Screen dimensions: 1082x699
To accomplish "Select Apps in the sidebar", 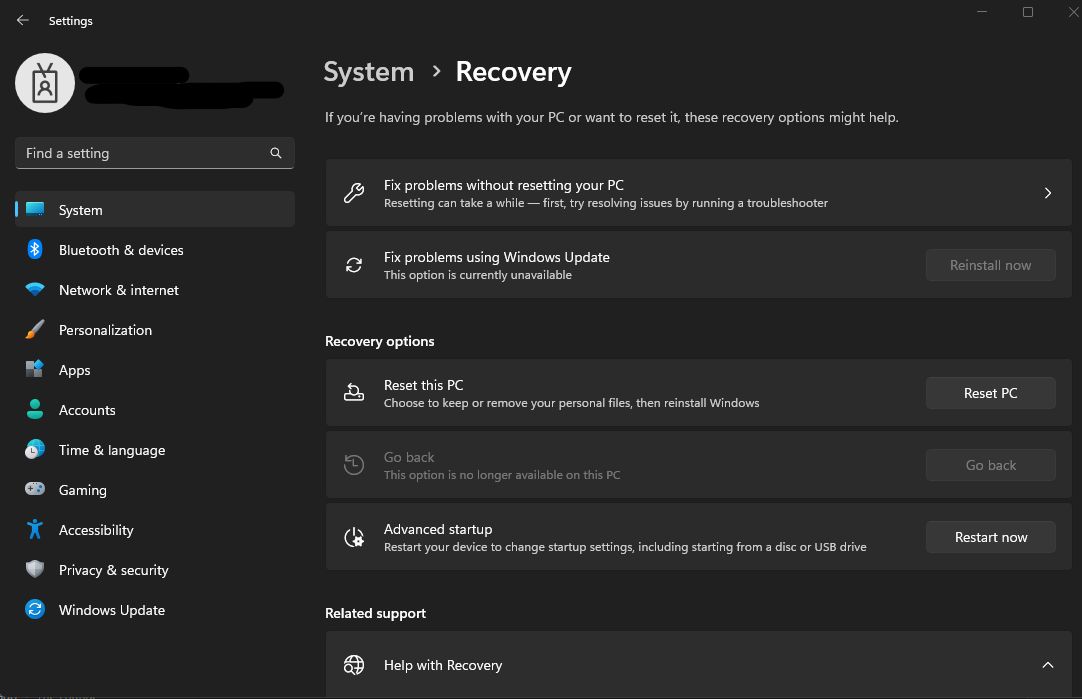I will pos(155,370).
